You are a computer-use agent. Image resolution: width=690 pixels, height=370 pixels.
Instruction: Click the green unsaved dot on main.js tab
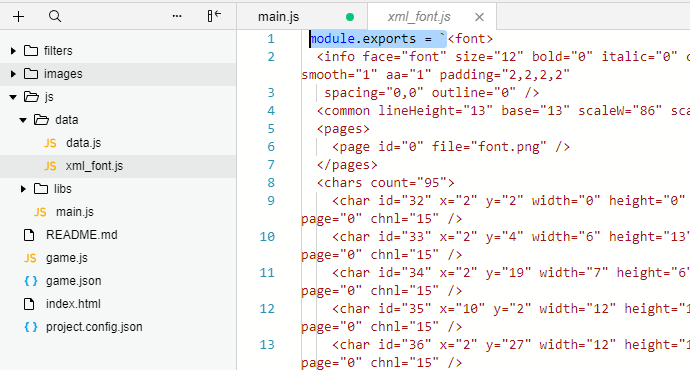pyautogui.click(x=350, y=17)
